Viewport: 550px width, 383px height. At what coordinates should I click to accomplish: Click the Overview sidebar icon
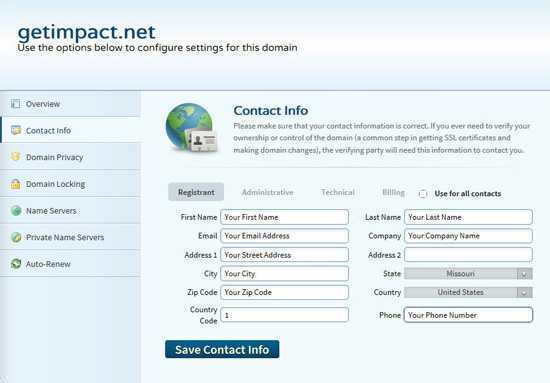[x=15, y=104]
